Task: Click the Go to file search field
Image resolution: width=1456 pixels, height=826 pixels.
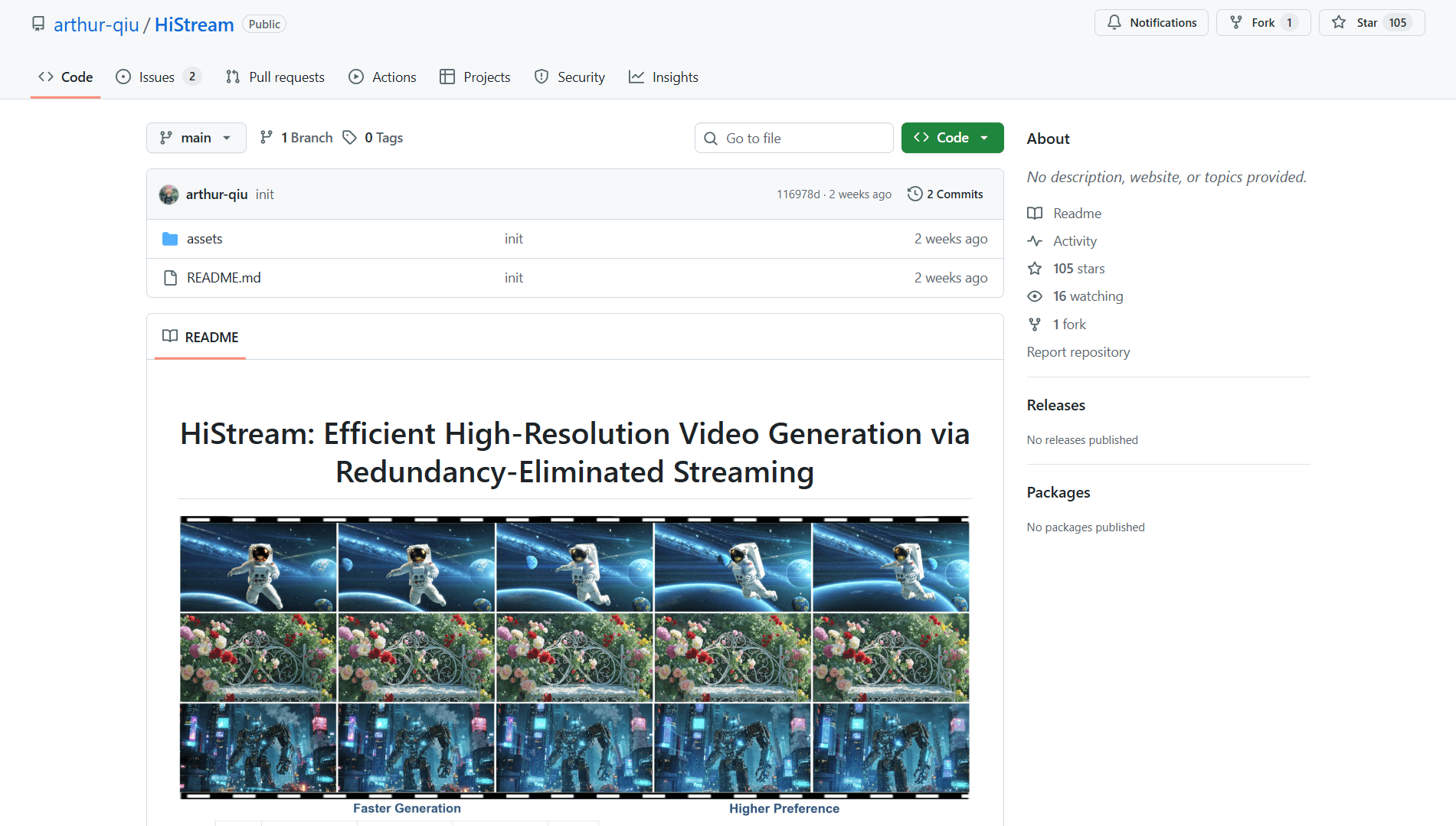Action: (x=794, y=139)
